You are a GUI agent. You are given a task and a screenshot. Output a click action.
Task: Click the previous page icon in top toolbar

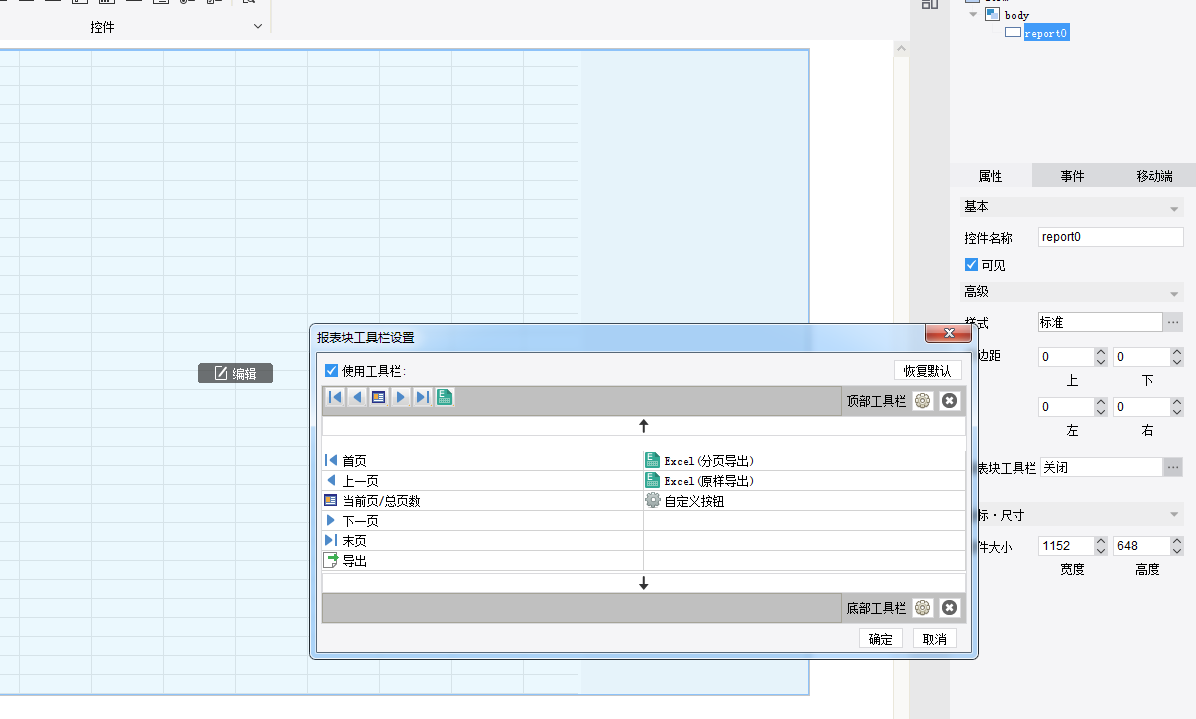[357, 397]
